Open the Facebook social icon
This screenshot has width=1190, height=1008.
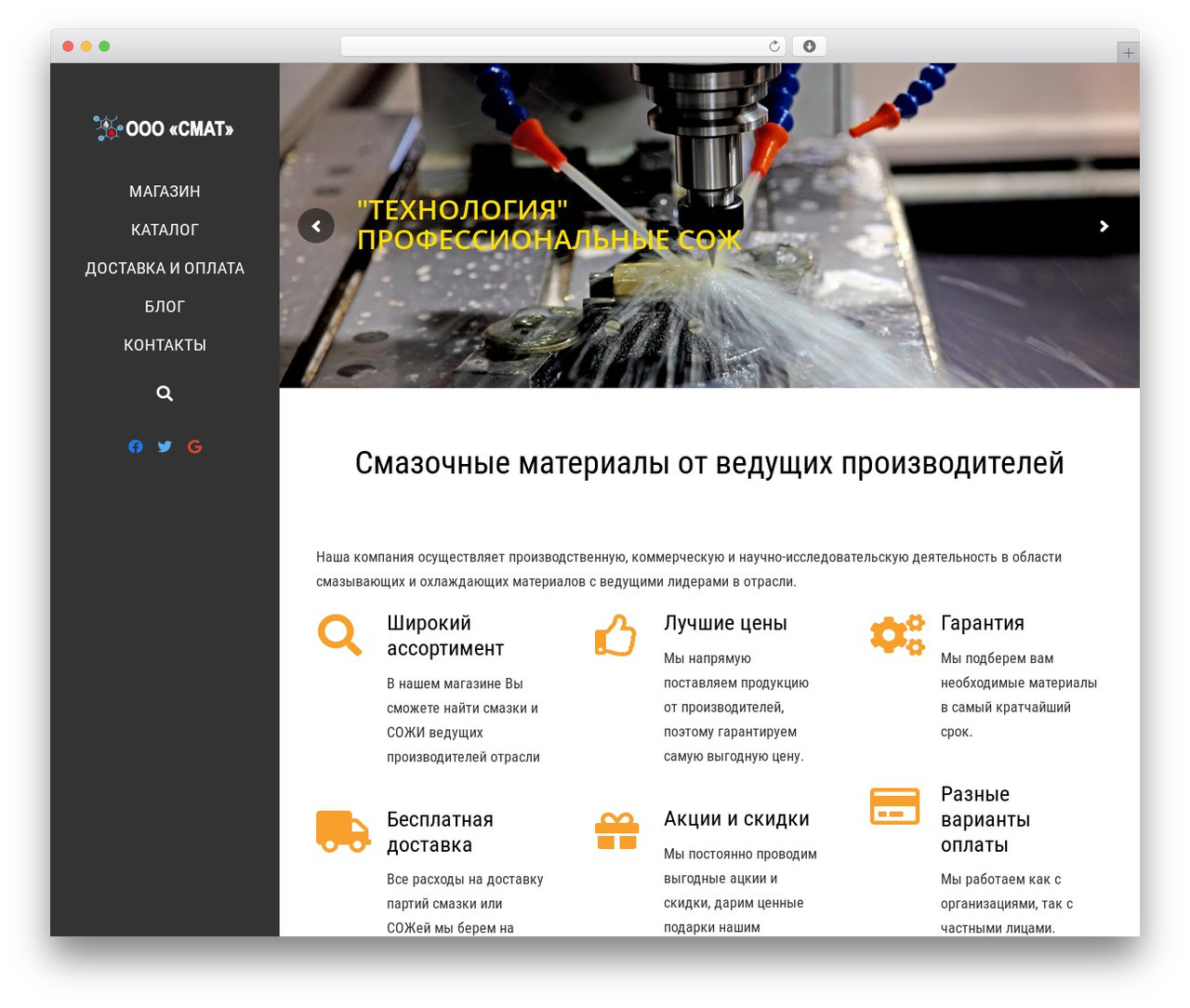[x=136, y=446]
